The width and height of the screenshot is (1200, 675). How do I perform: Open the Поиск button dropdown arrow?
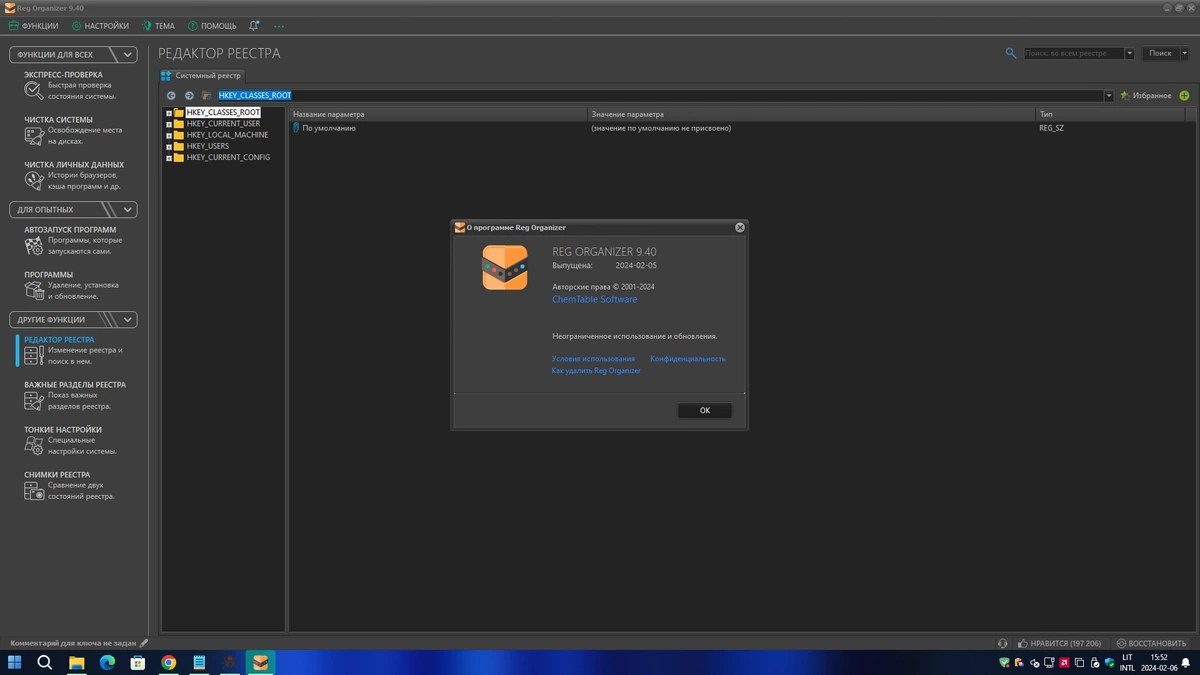point(1185,53)
